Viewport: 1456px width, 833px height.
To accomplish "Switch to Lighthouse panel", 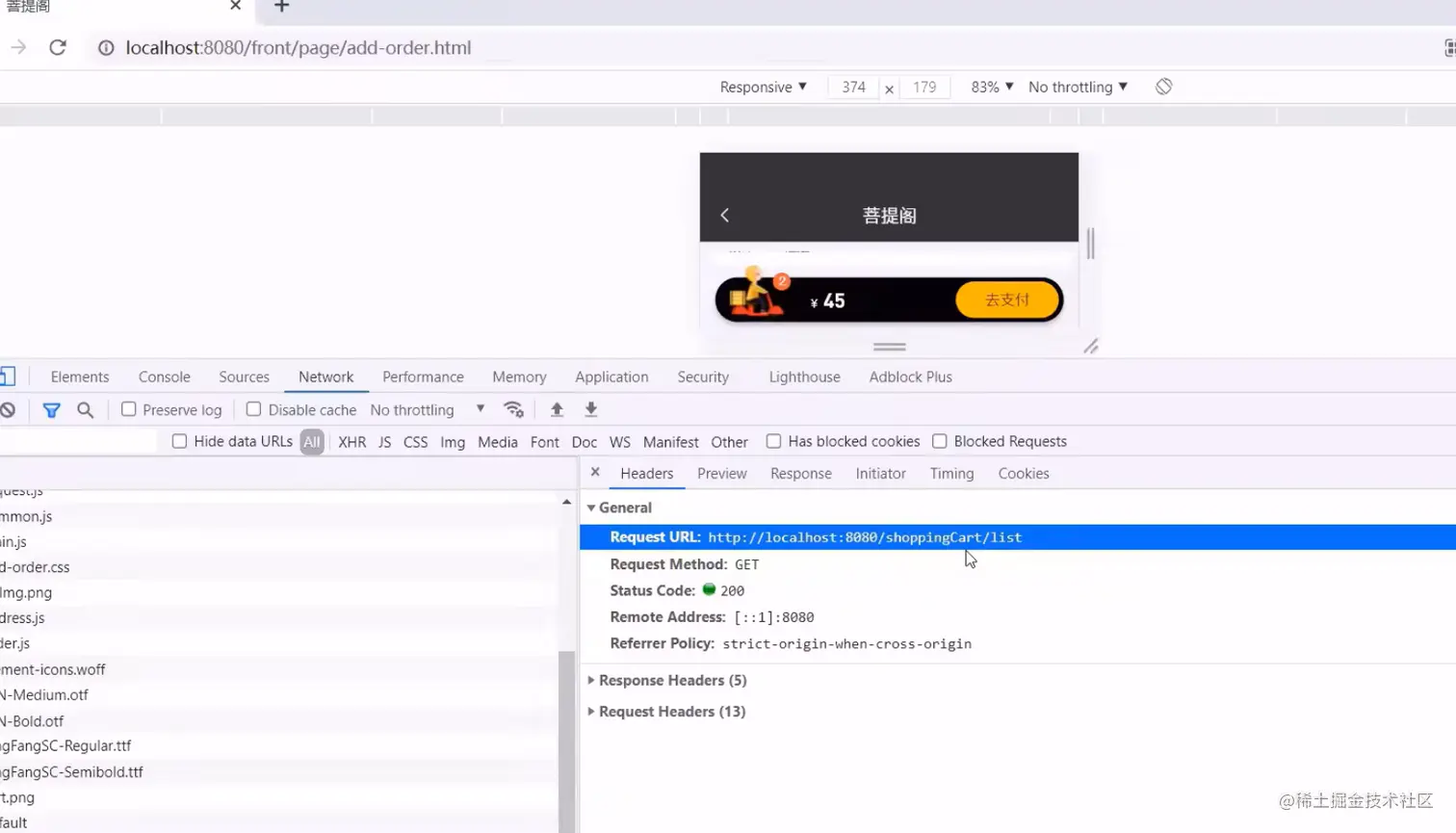I will point(804,377).
